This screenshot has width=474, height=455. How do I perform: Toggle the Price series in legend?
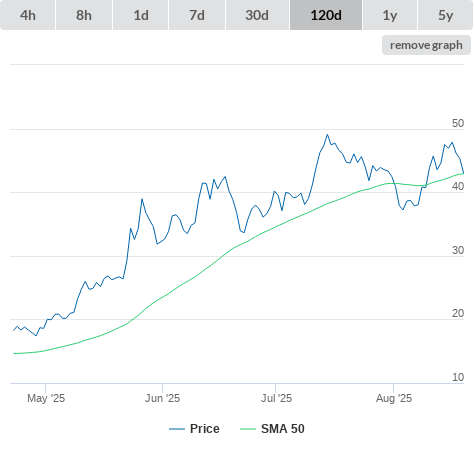(205, 429)
